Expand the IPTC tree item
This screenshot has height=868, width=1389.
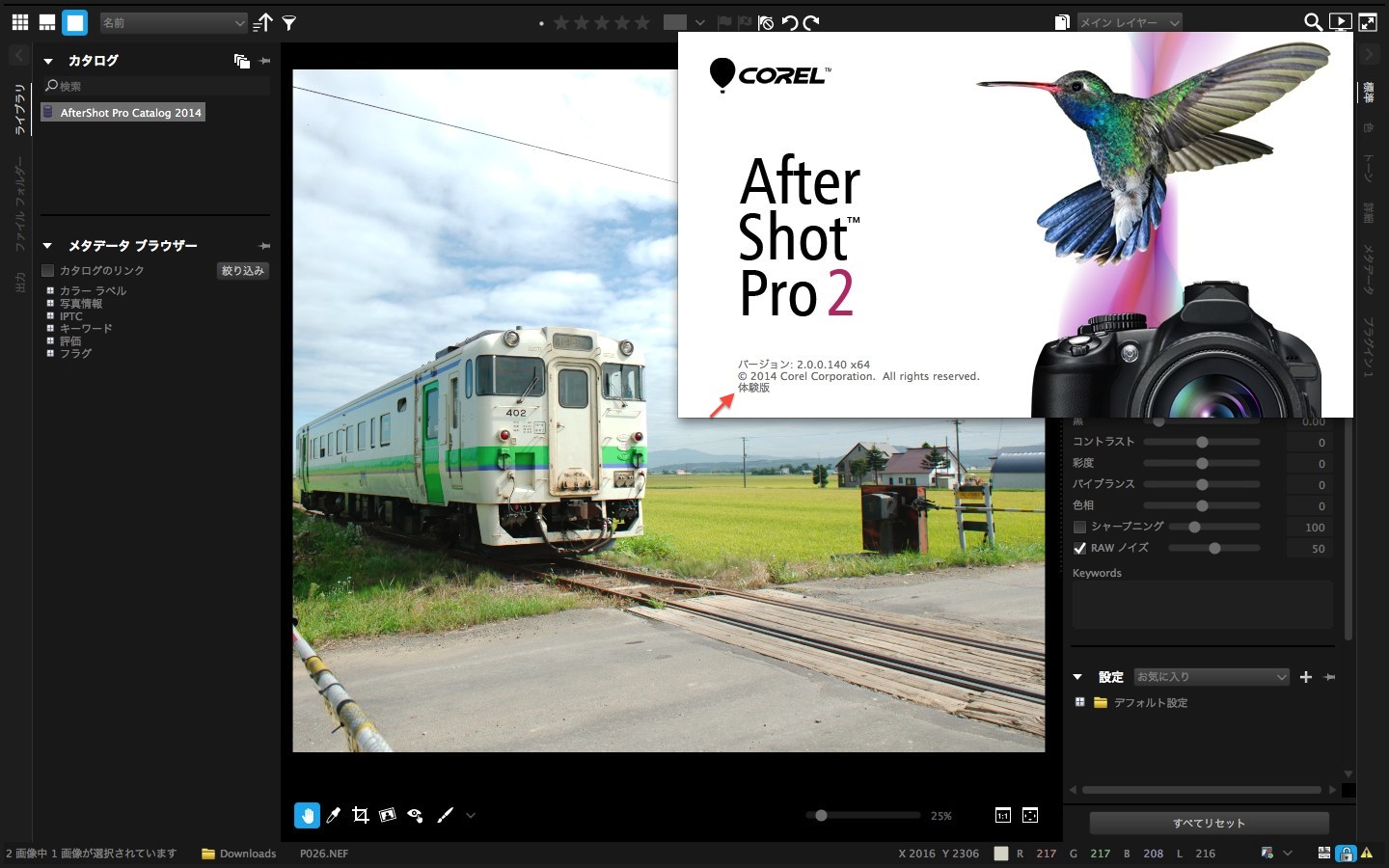click(x=50, y=315)
